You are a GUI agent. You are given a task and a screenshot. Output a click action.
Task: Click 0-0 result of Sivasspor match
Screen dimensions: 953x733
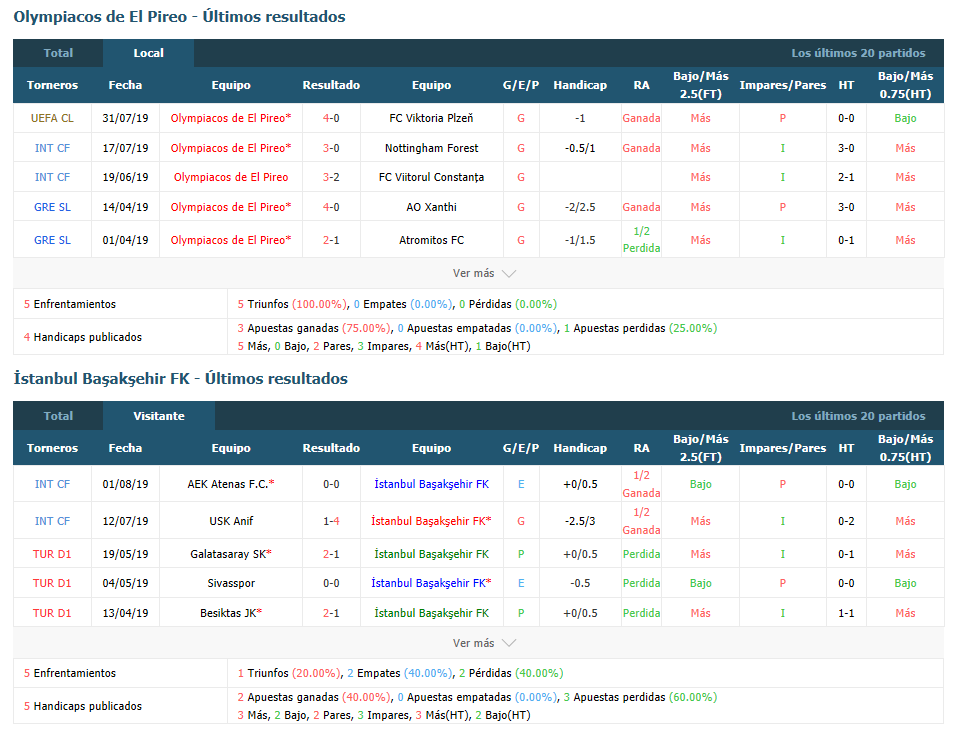pyautogui.click(x=331, y=583)
